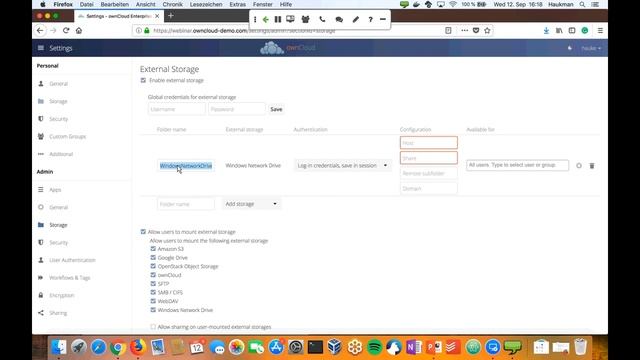
Task: Open the Add storage dropdown
Action: (251, 204)
